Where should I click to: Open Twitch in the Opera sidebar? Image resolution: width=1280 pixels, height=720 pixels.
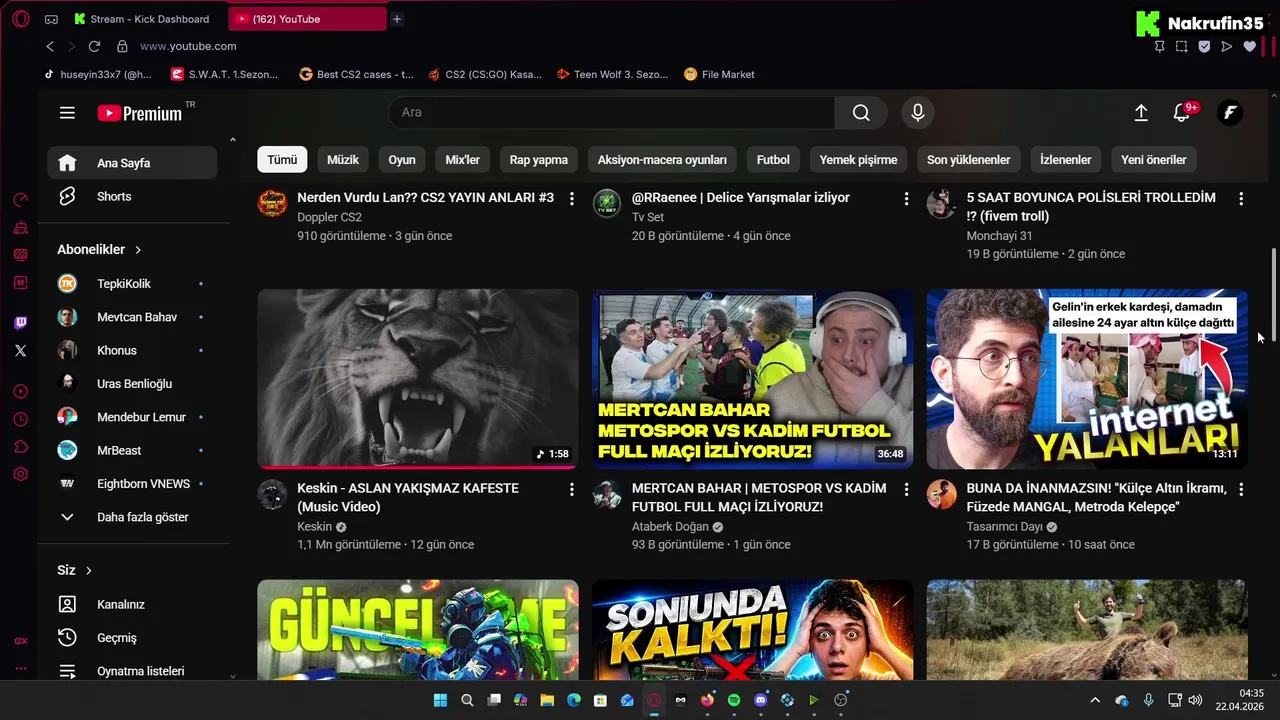[x=21, y=323]
